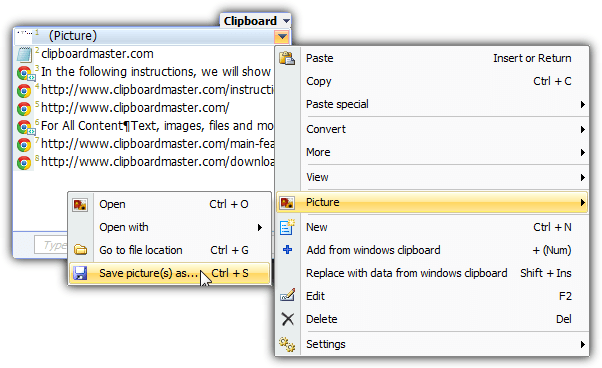Click the Type search input field
602x368 pixels.
coord(51,245)
